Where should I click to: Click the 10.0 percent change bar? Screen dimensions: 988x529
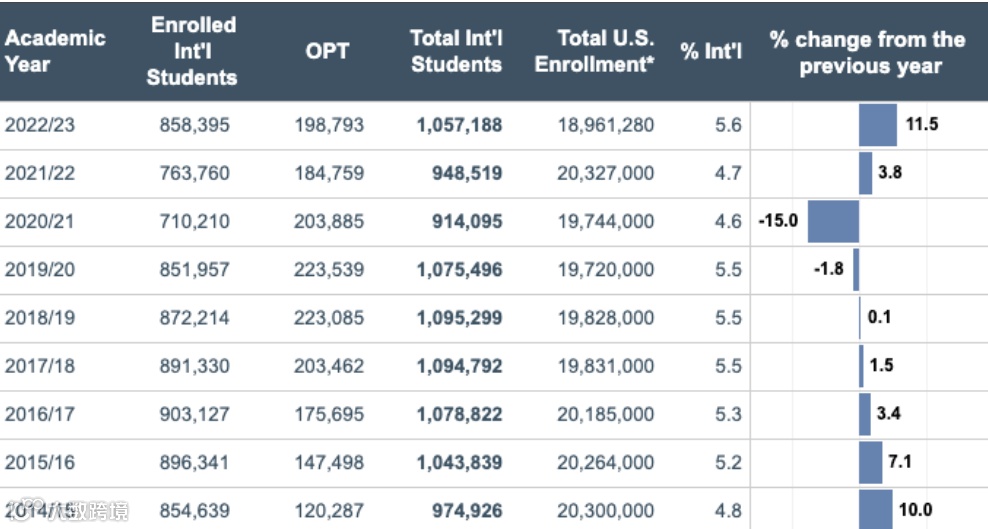tap(875, 510)
